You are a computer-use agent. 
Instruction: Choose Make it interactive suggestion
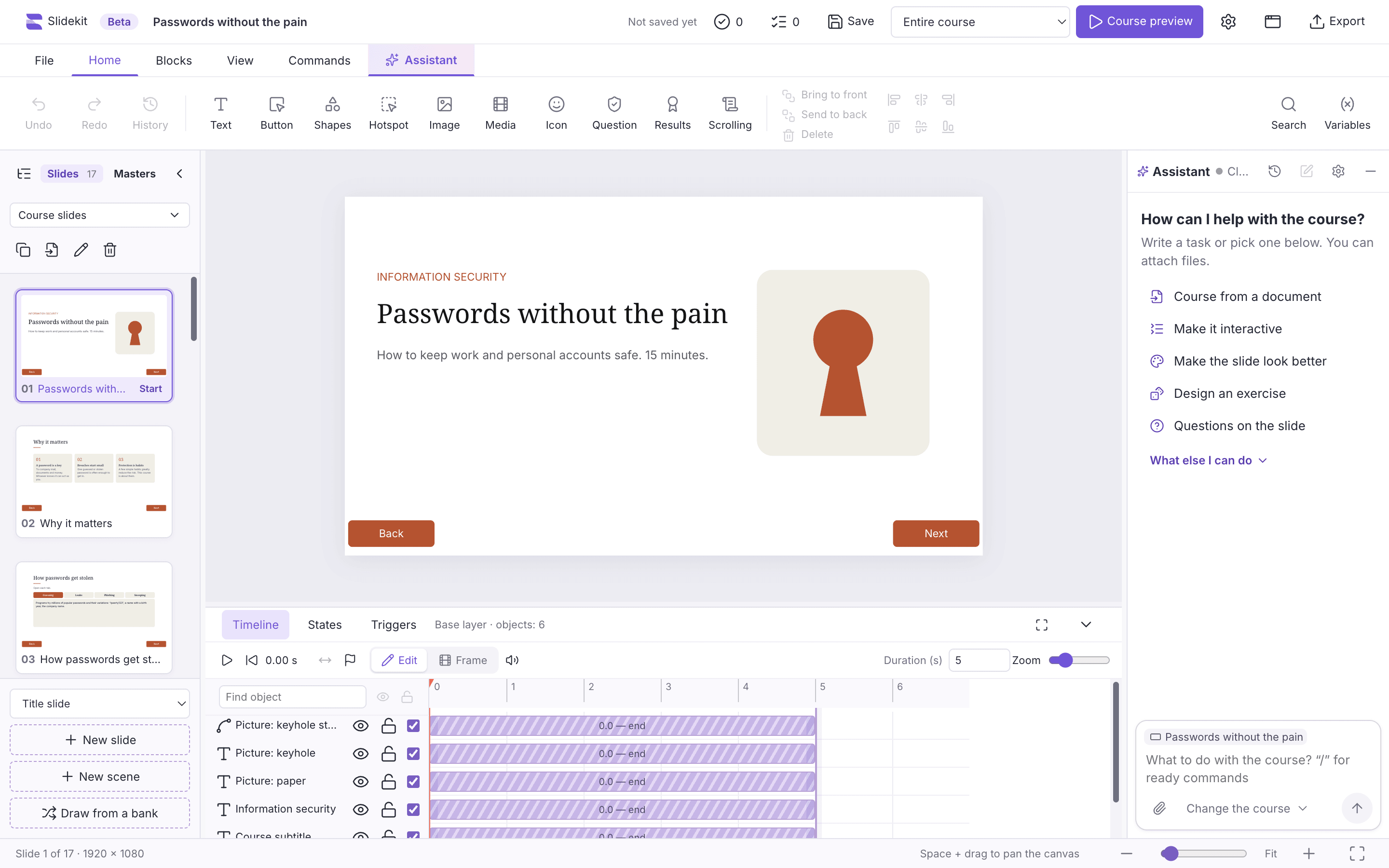tap(1227, 329)
